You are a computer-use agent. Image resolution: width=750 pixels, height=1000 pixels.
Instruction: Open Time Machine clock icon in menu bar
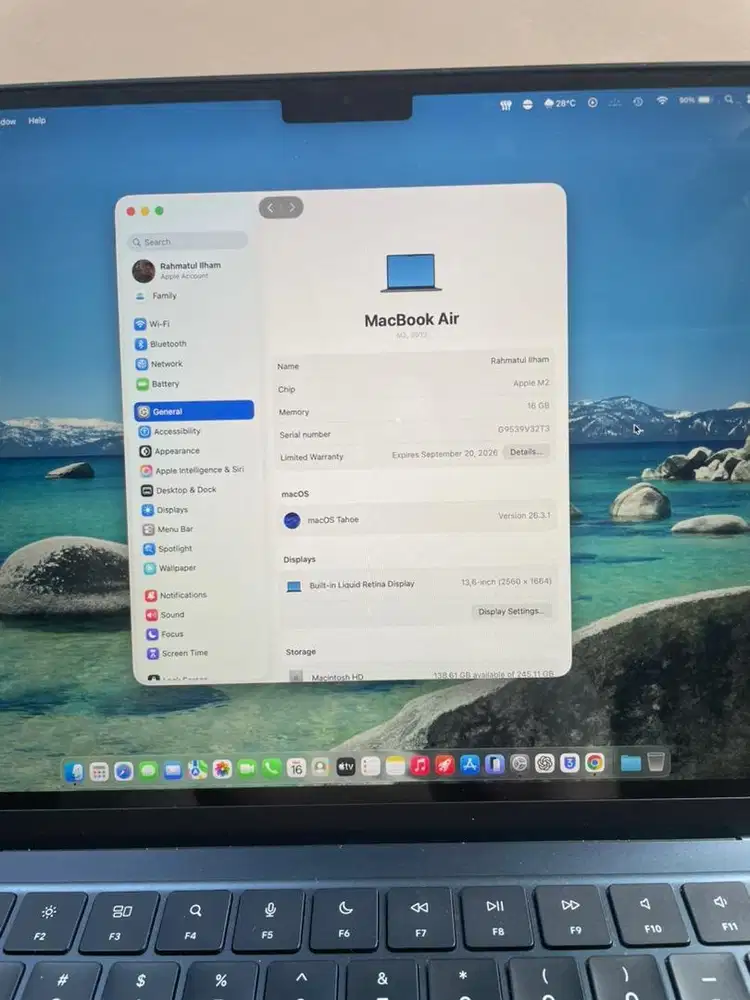pos(638,101)
